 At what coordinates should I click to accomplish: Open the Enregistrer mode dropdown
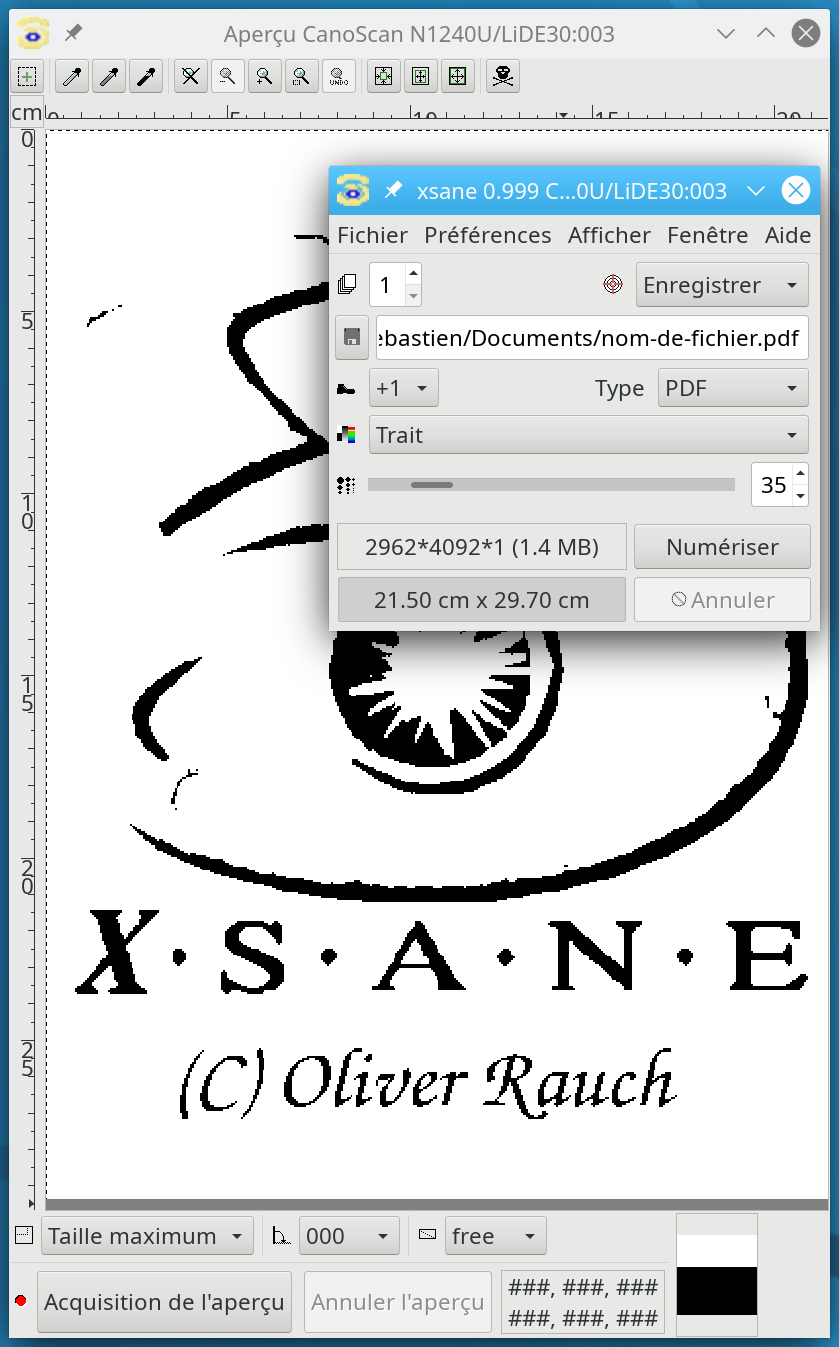coord(722,285)
